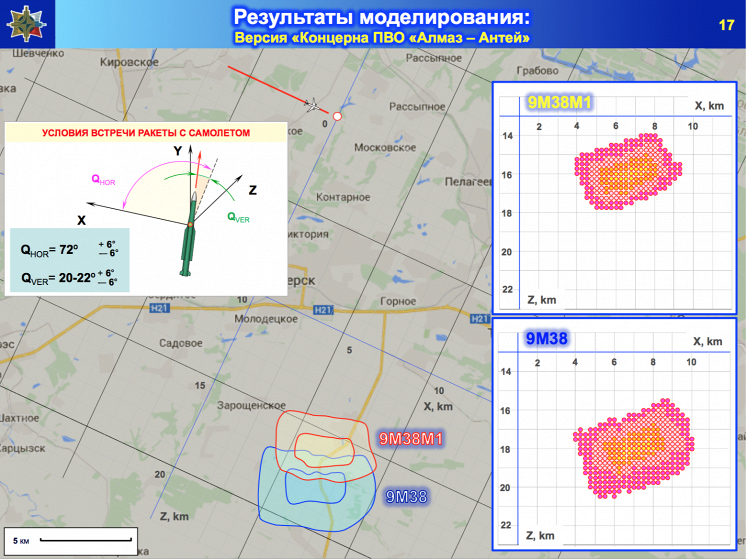This screenshot has height=559, width=746.
Task: Click the QHOR= 72° value
Action: click(69, 249)
